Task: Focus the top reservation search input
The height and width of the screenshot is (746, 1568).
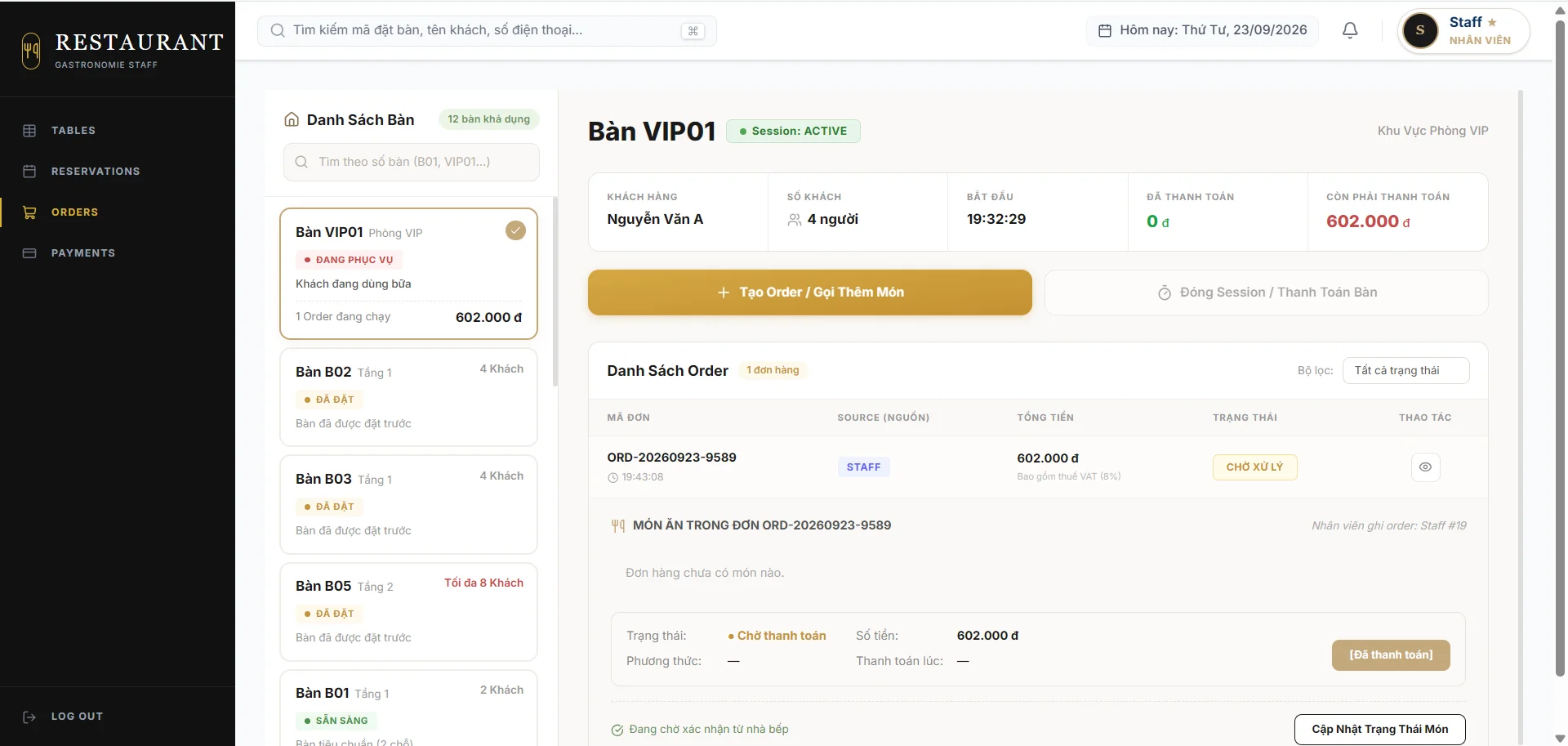Action: [487, 30]
